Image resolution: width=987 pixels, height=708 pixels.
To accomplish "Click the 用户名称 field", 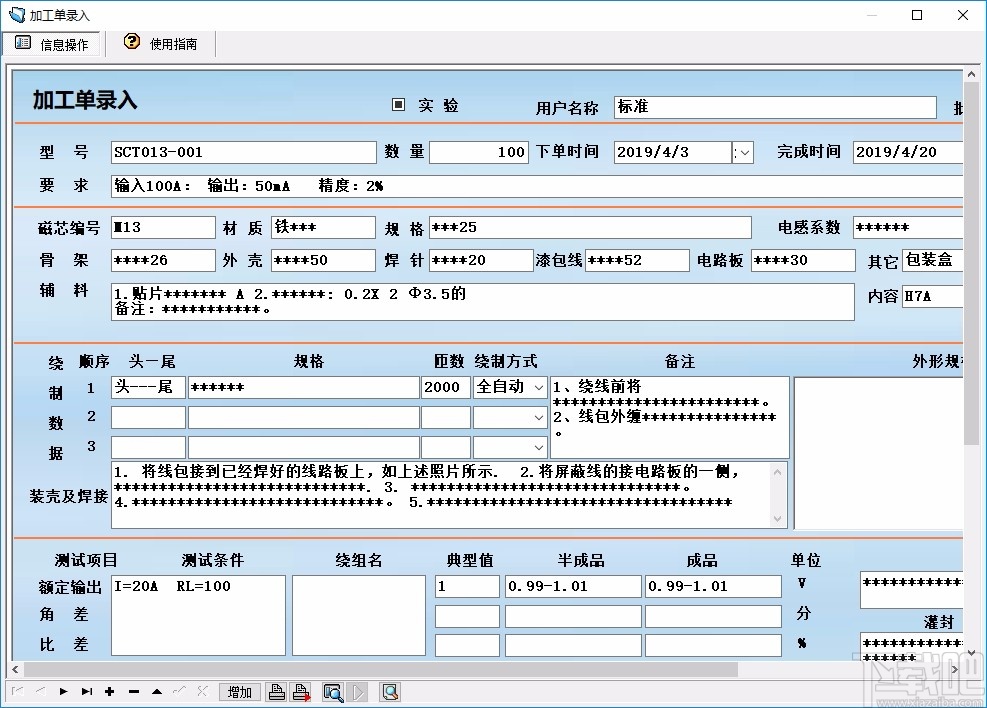I will coord(775,107).
